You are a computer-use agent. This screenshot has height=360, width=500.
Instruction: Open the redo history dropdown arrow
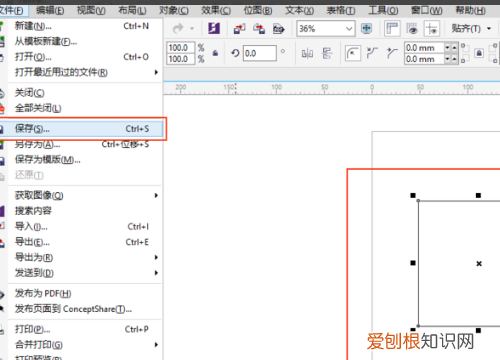(192, 29)
